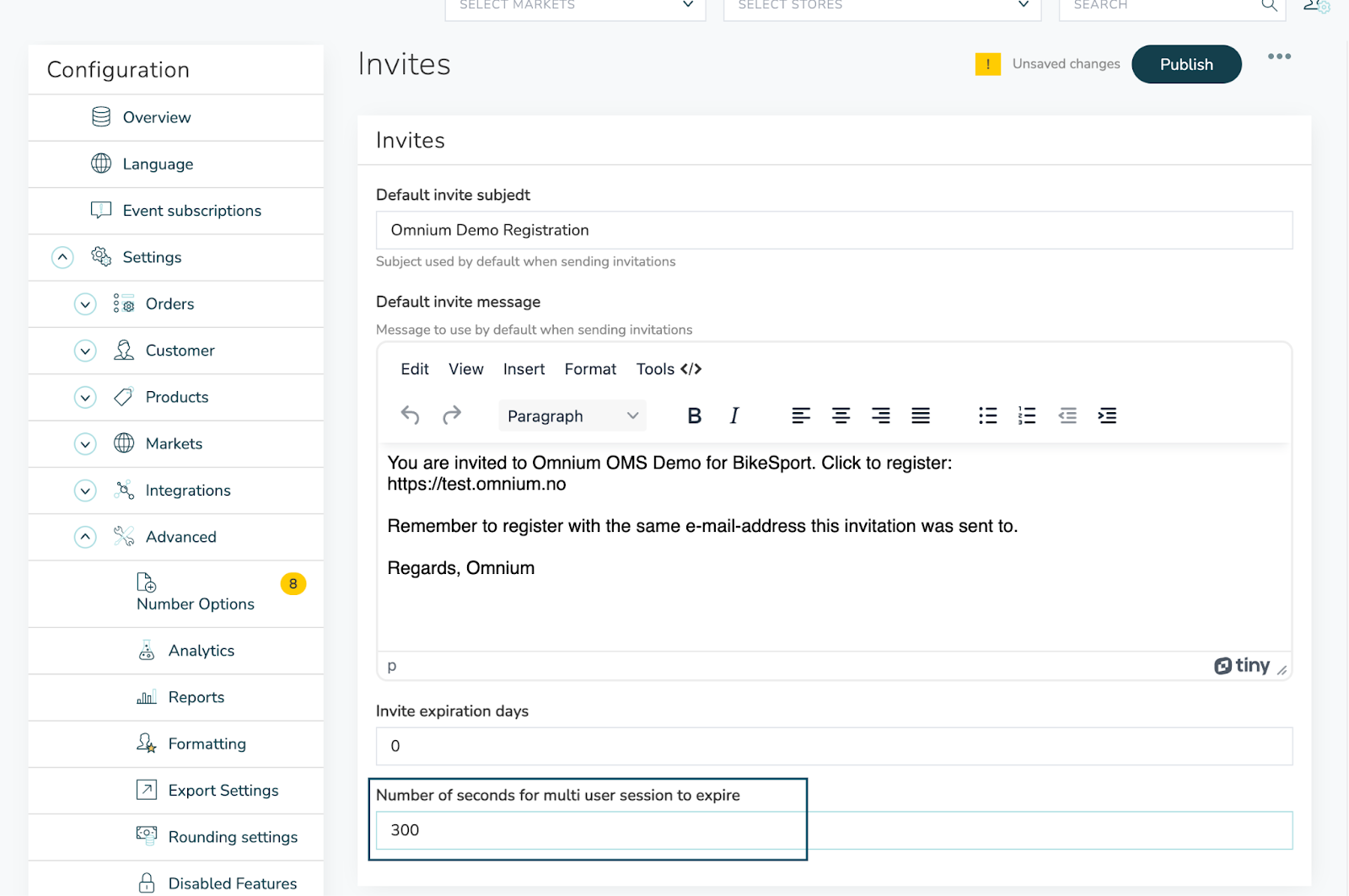Viewport: 1349px width, 896px height.
Task: Center align the text
Action: [841, 416]
